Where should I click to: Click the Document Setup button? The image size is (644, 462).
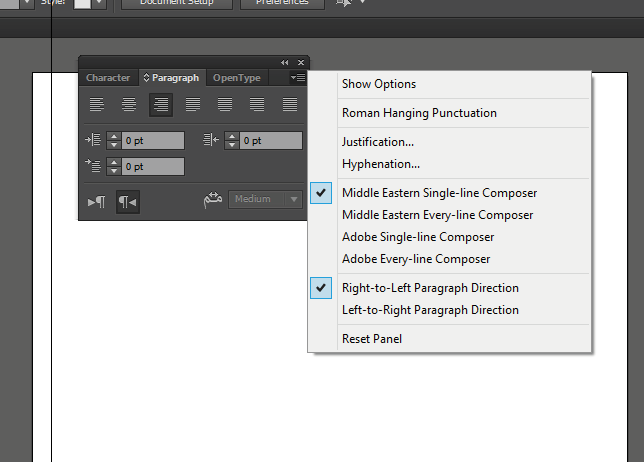pyautogui.click(x=177, y=3)
